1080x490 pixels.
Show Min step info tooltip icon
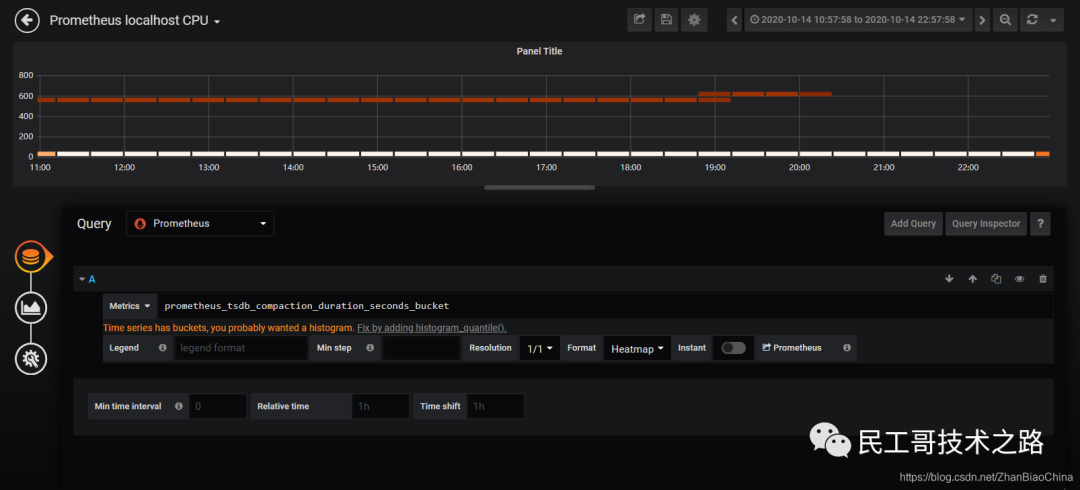pyautogui.click(x=370, y=348)
